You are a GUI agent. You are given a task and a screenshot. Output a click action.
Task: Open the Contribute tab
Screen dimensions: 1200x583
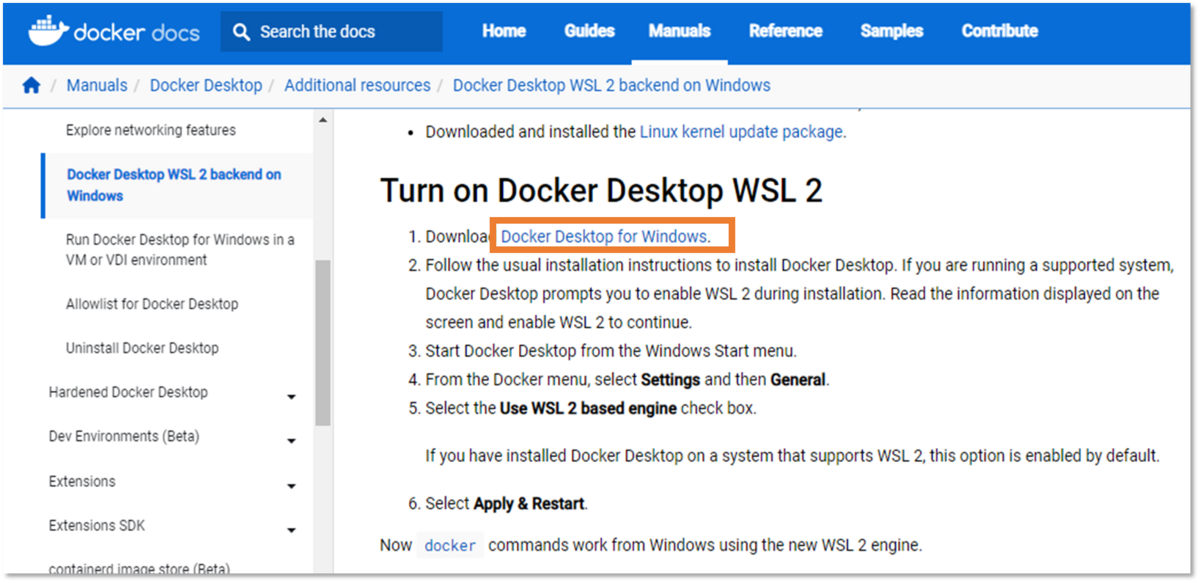1000,31
